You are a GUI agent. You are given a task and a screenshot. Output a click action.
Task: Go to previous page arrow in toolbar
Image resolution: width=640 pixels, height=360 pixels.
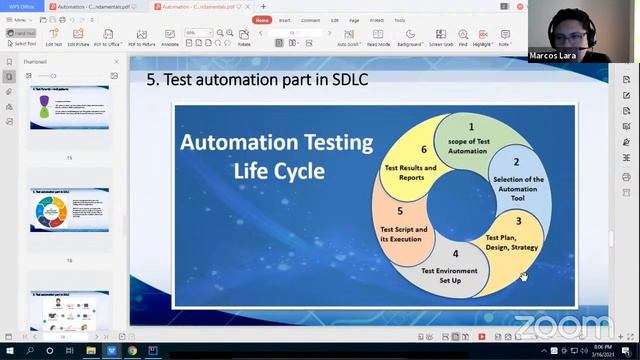point(261,33)
